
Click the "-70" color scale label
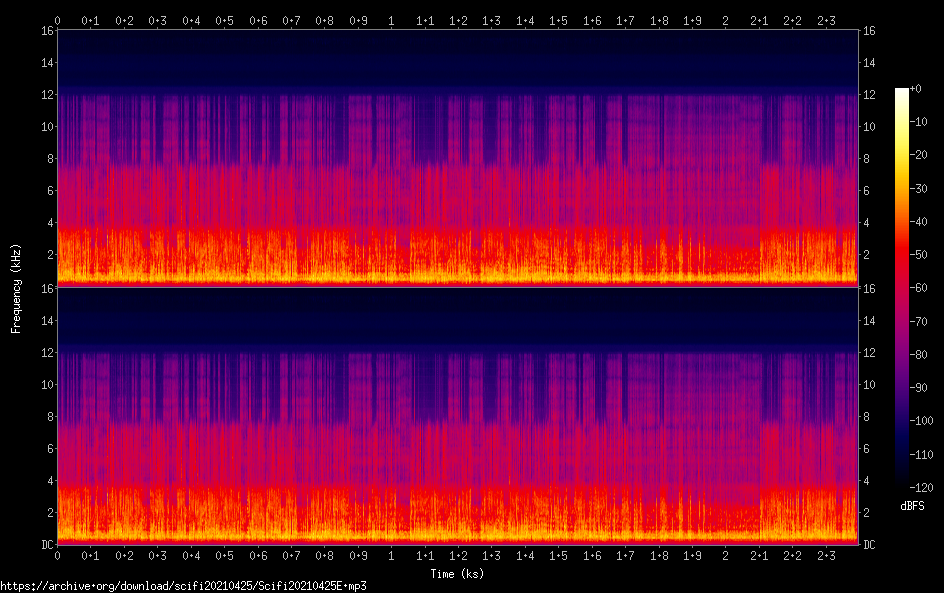click(919, 321)
